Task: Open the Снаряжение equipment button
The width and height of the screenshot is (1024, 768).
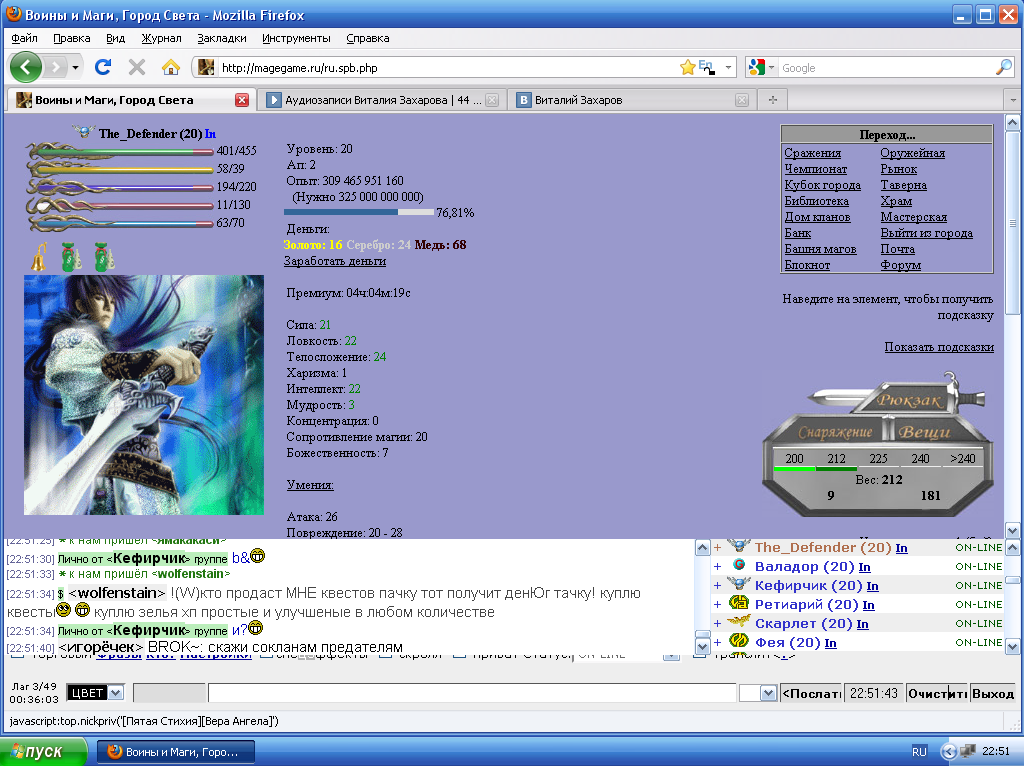Action: pos(835,432)
